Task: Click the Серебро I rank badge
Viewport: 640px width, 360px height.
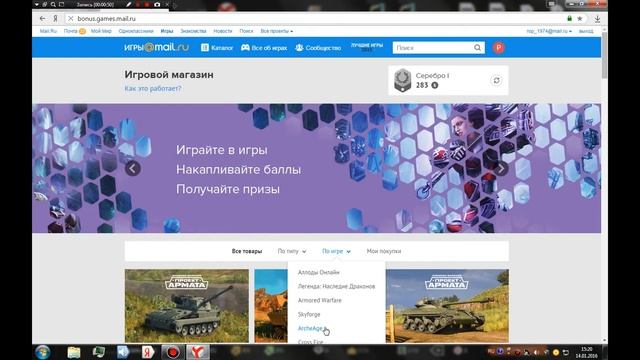Action: 402,80
